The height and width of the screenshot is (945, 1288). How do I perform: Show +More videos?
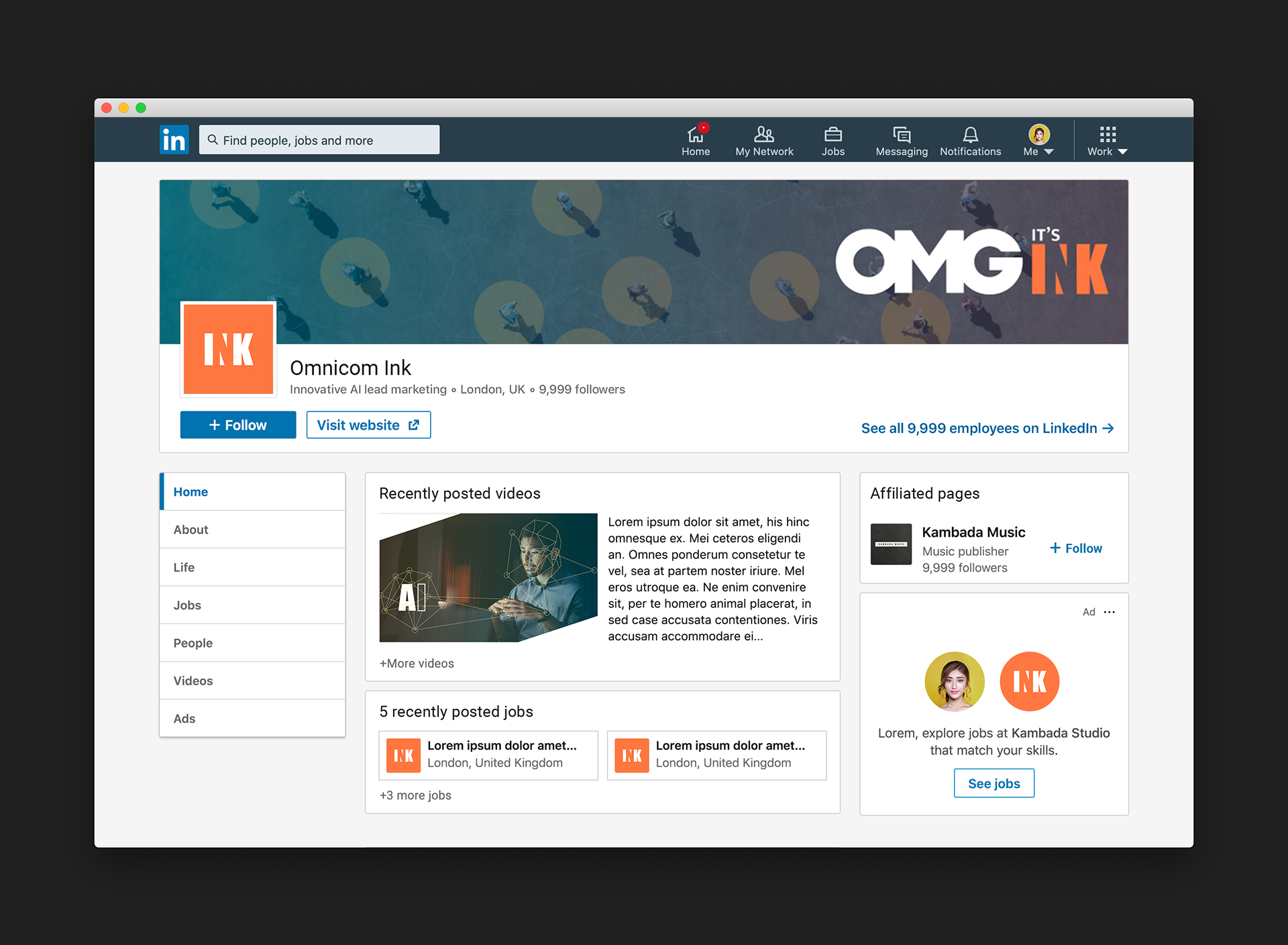(417, 663)
